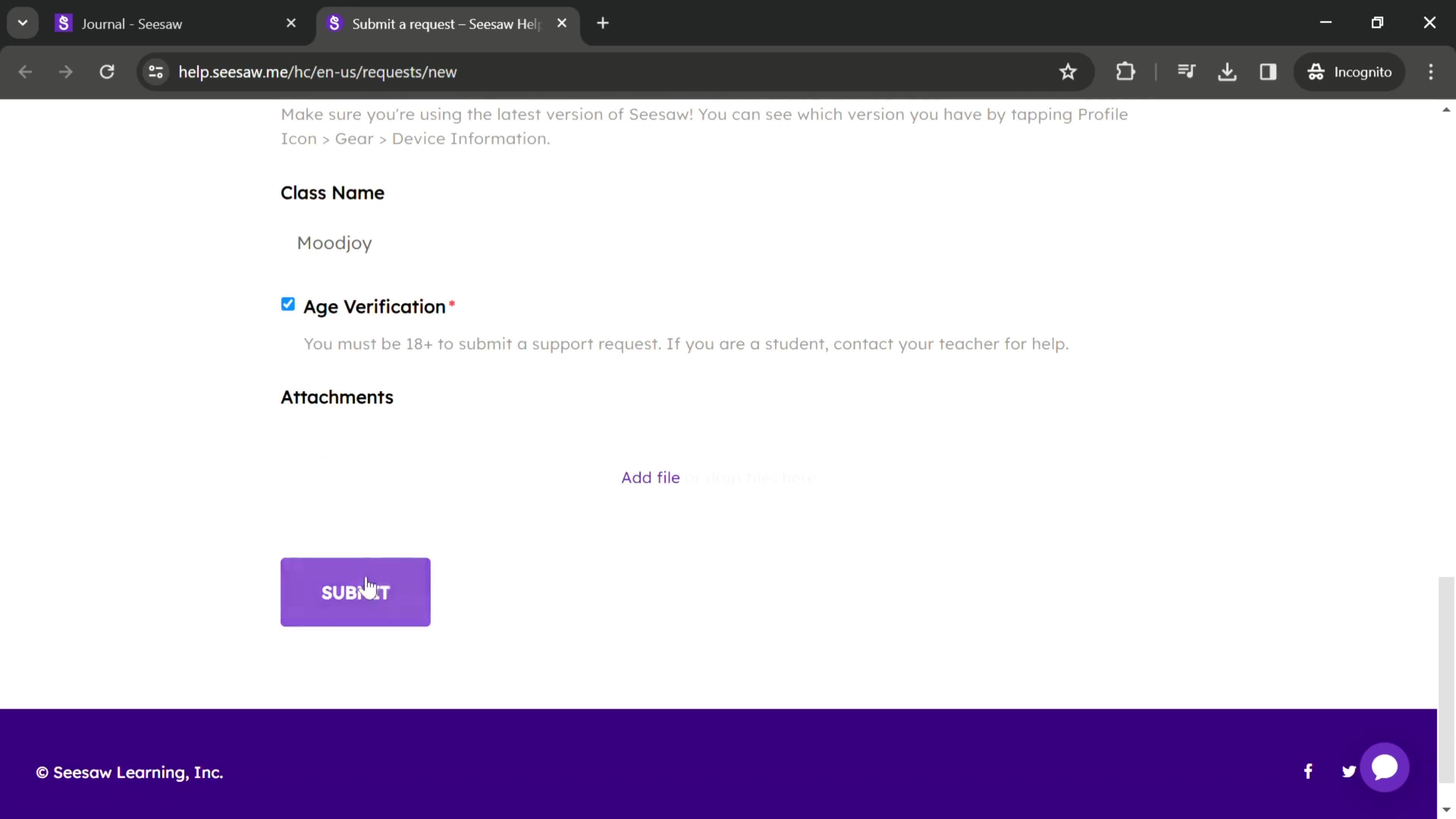Click the Incognito indicator
This screenshot has width=1456, height=819.
(1349, 72)
